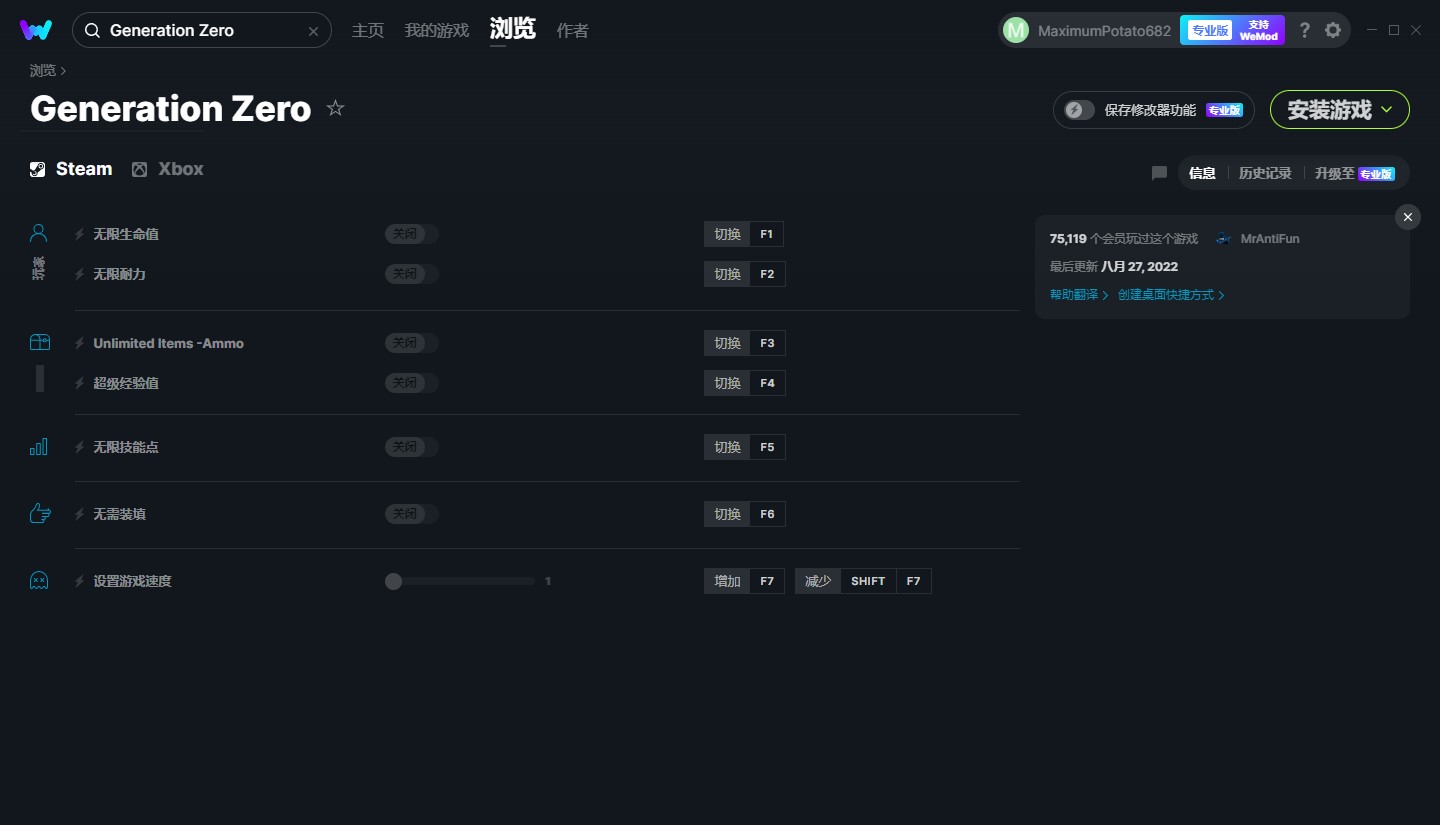Screen dimensions: 1440x825
Task: Click the Xbox platform icon
Action: tap(140, 169)
